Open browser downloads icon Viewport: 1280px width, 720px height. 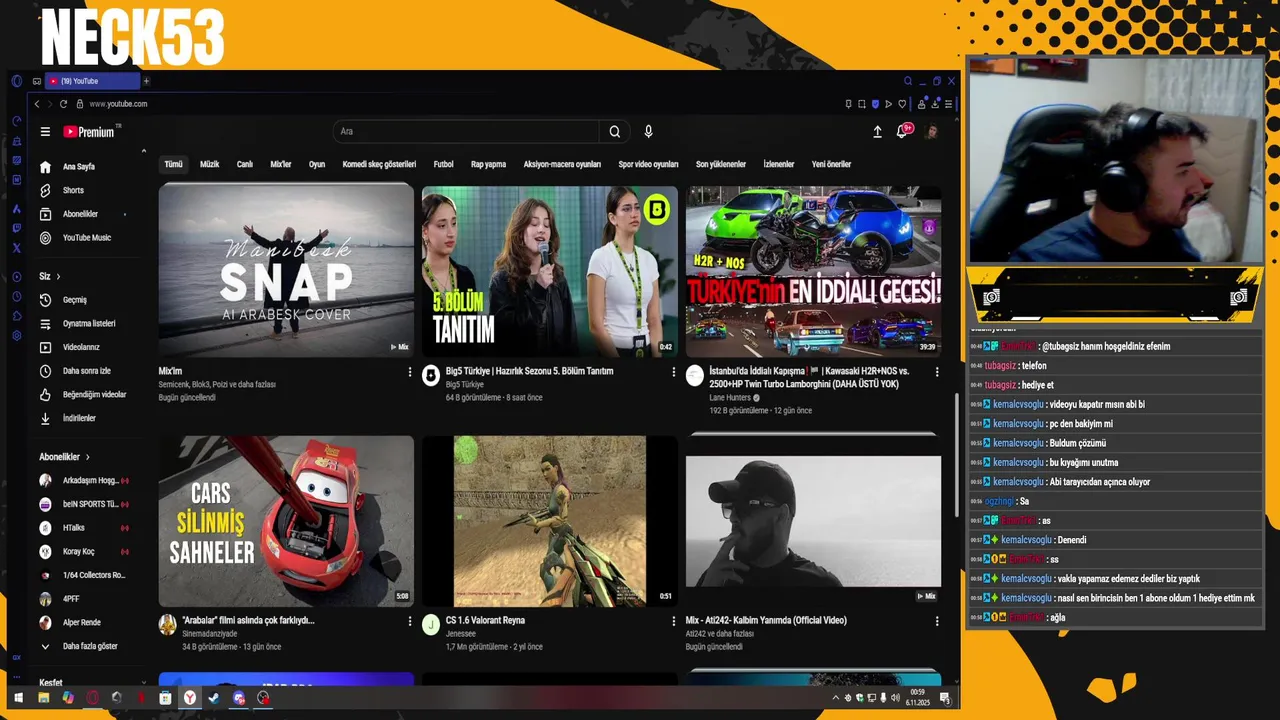[935, 104]
